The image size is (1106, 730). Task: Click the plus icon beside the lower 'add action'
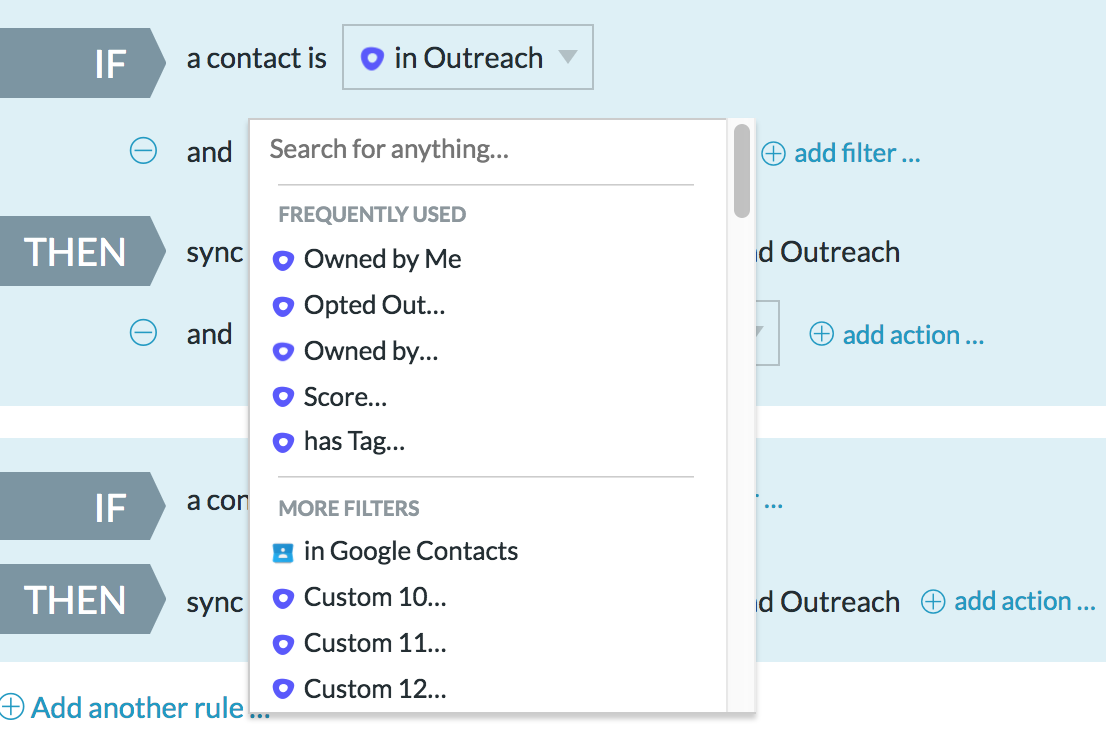(932, 602)
